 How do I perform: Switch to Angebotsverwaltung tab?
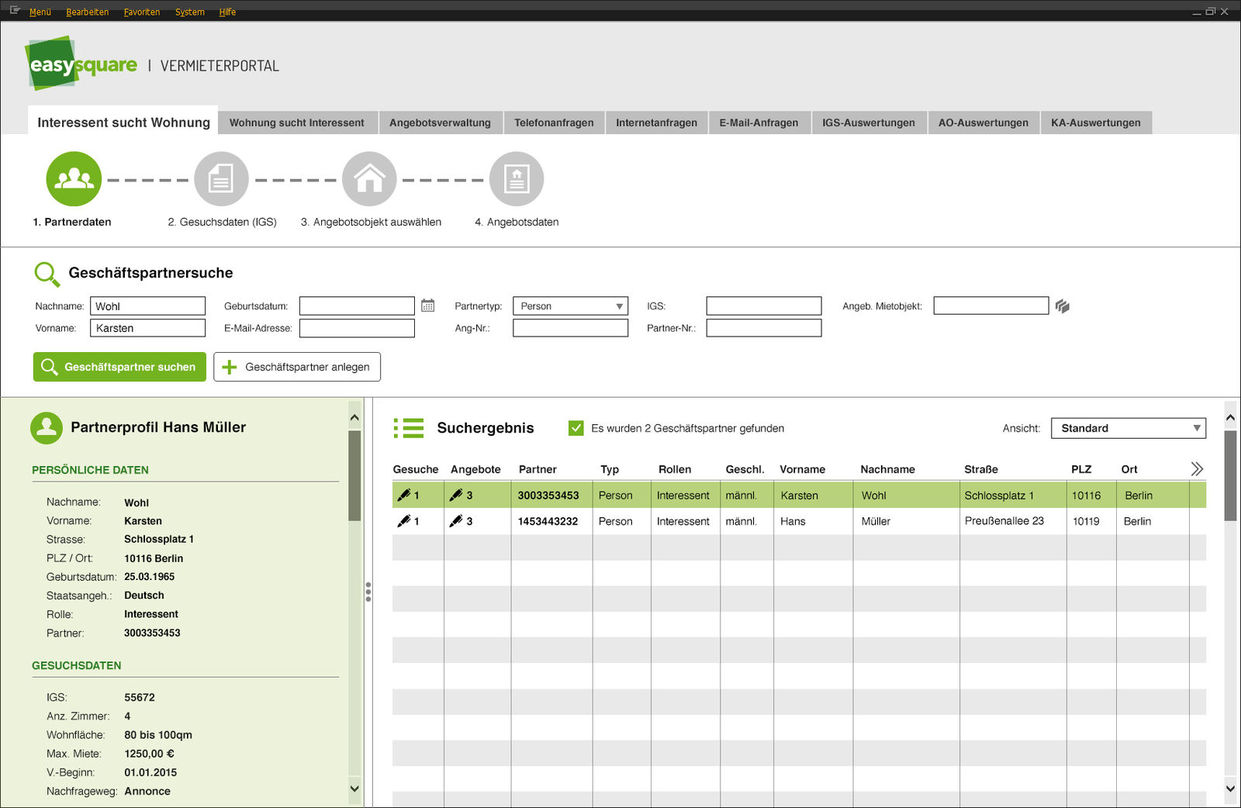pyautogui.click(x=440, y=123)
